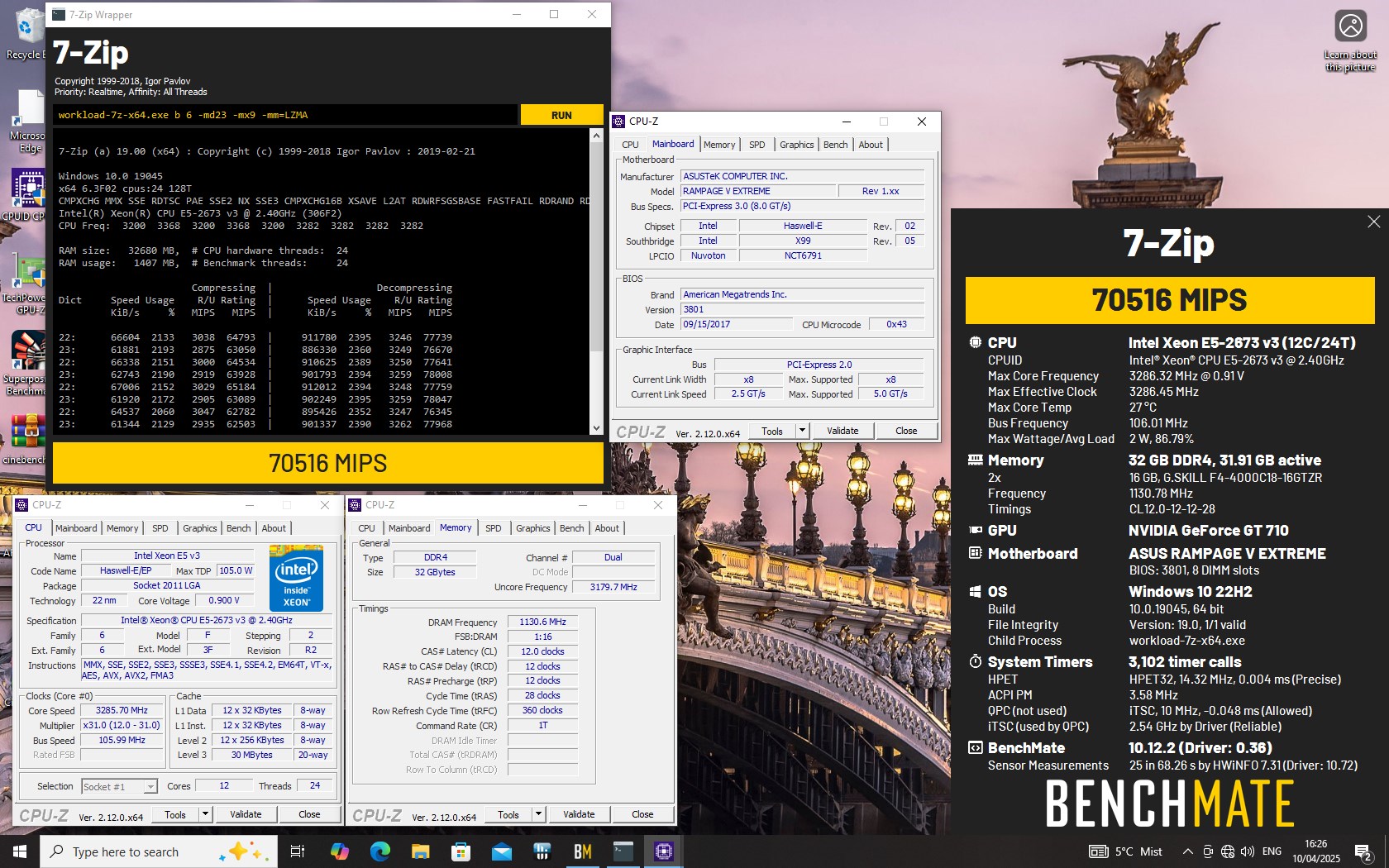Click the volume icon in system tray

pyautogui.click(x=1248, y=851)
